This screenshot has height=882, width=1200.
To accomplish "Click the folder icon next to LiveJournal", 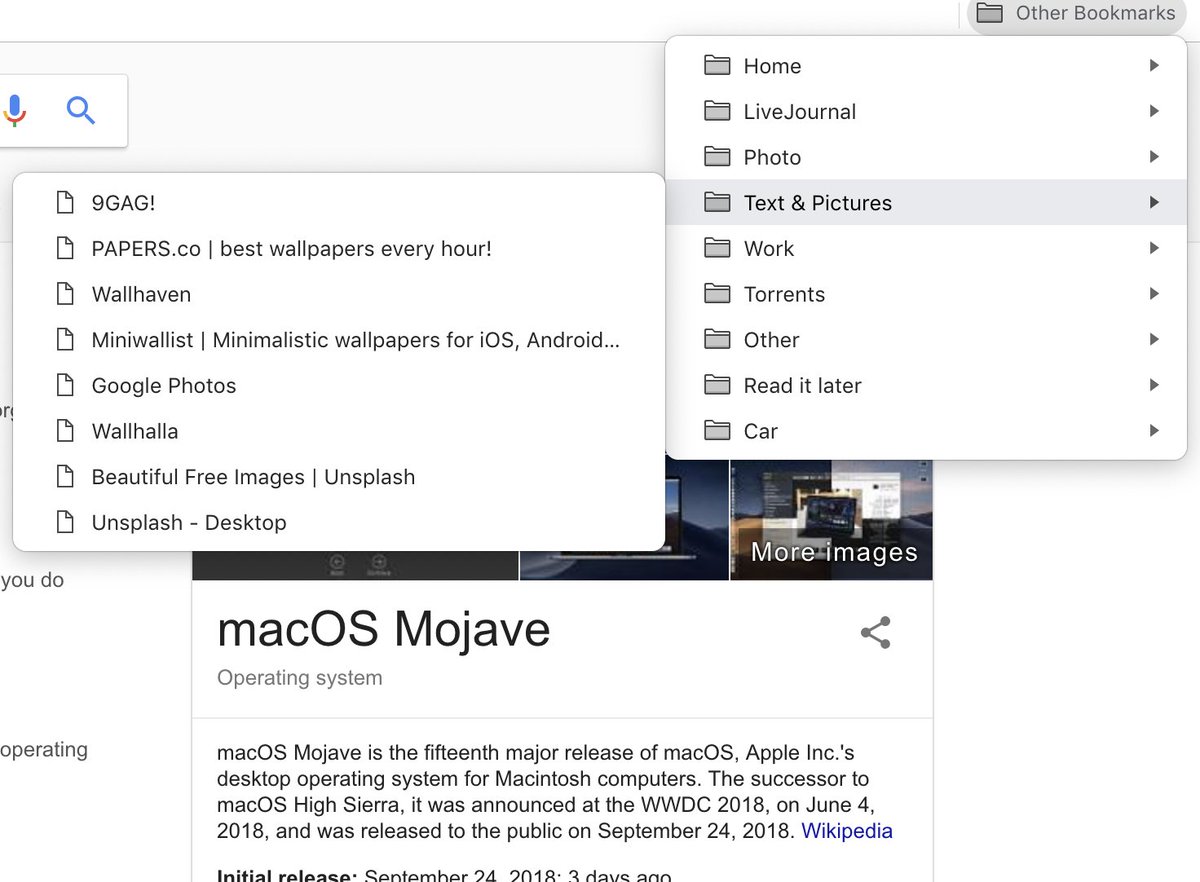I will (x=717, y=111).
